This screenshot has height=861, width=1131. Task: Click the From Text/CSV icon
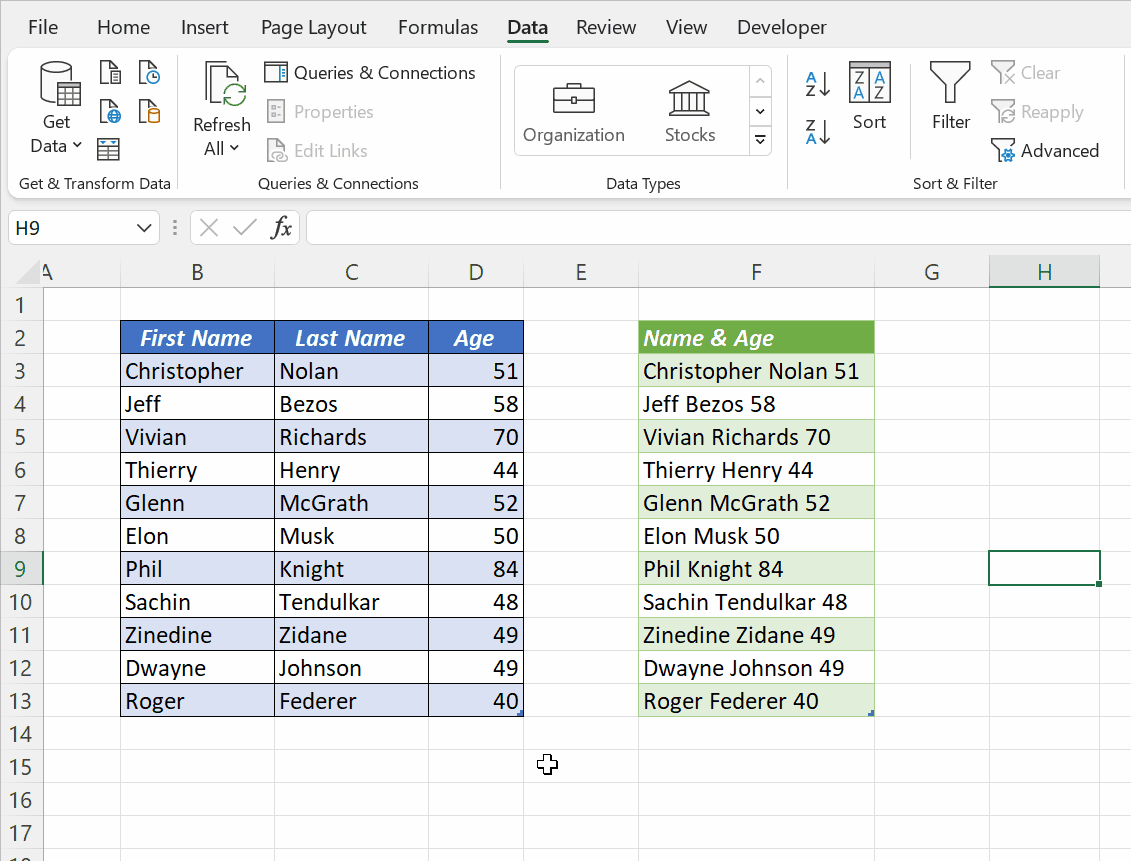(x=110, y=72)
